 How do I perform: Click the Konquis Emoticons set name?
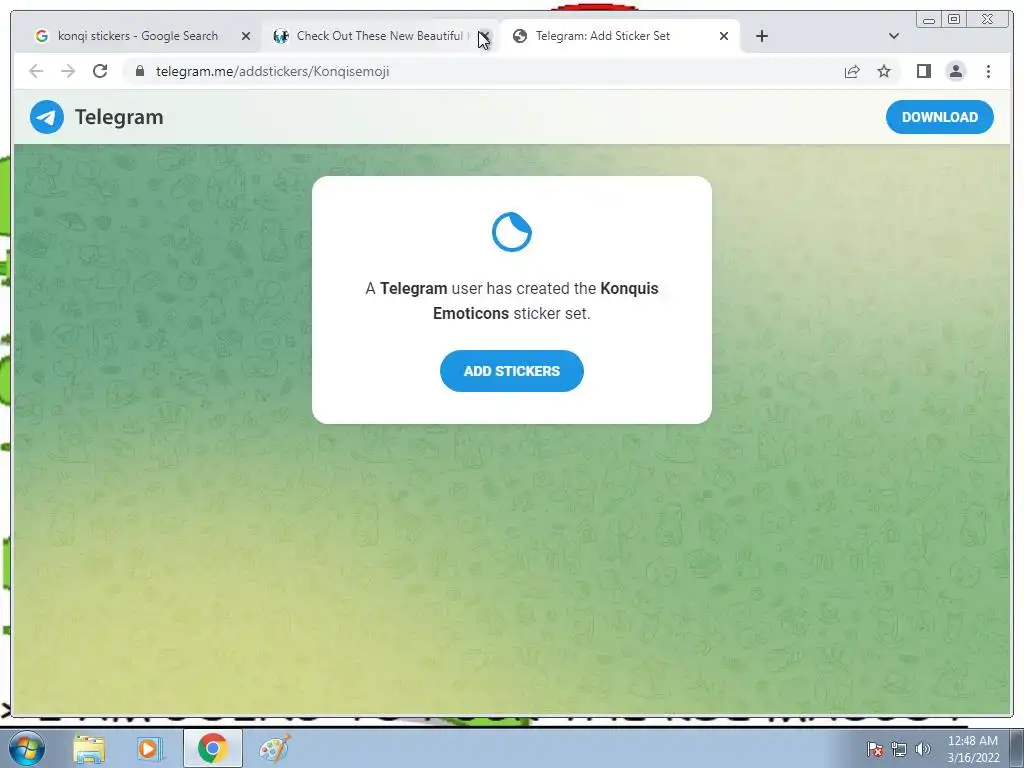pyautogui.click(x=545, y=300)
